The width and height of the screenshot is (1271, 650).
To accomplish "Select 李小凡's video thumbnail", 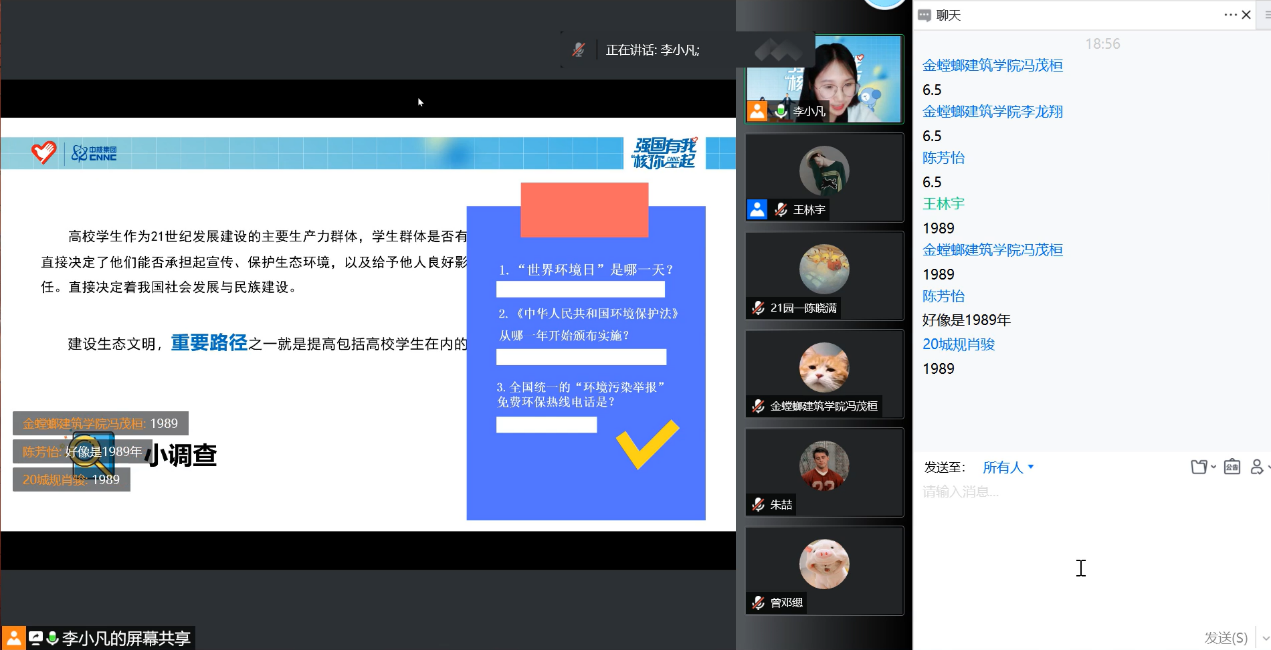I will (824, 80).
